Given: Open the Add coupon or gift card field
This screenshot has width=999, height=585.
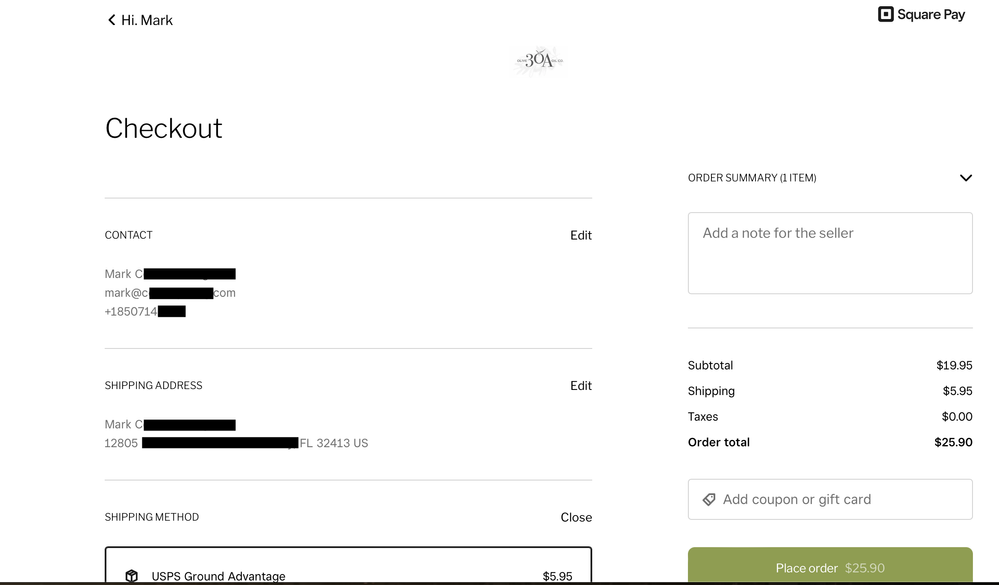Looking at the screenshot, I should point(830,499).
